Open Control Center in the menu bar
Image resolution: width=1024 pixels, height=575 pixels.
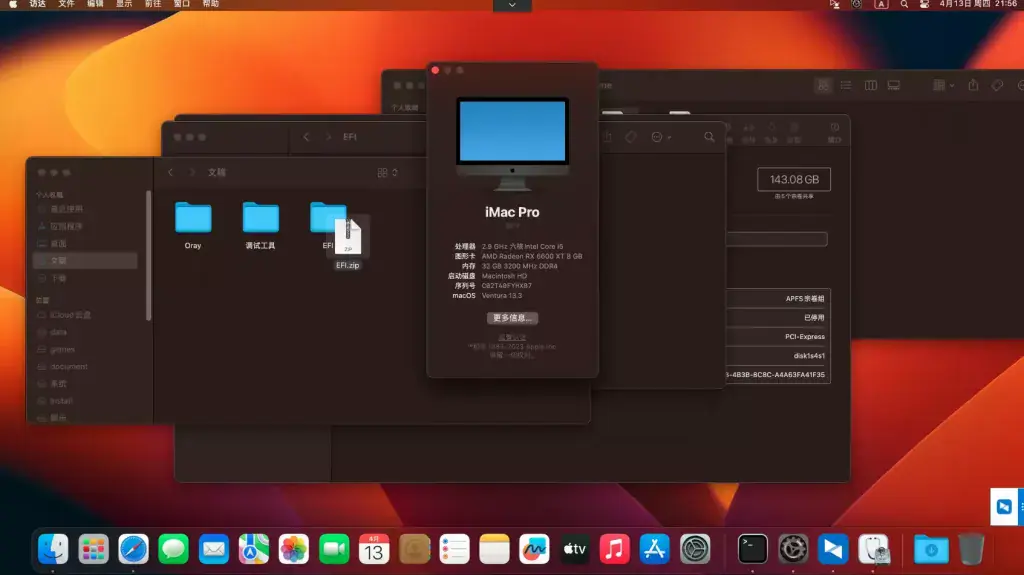pyautogui.click(x=924, y=4)
